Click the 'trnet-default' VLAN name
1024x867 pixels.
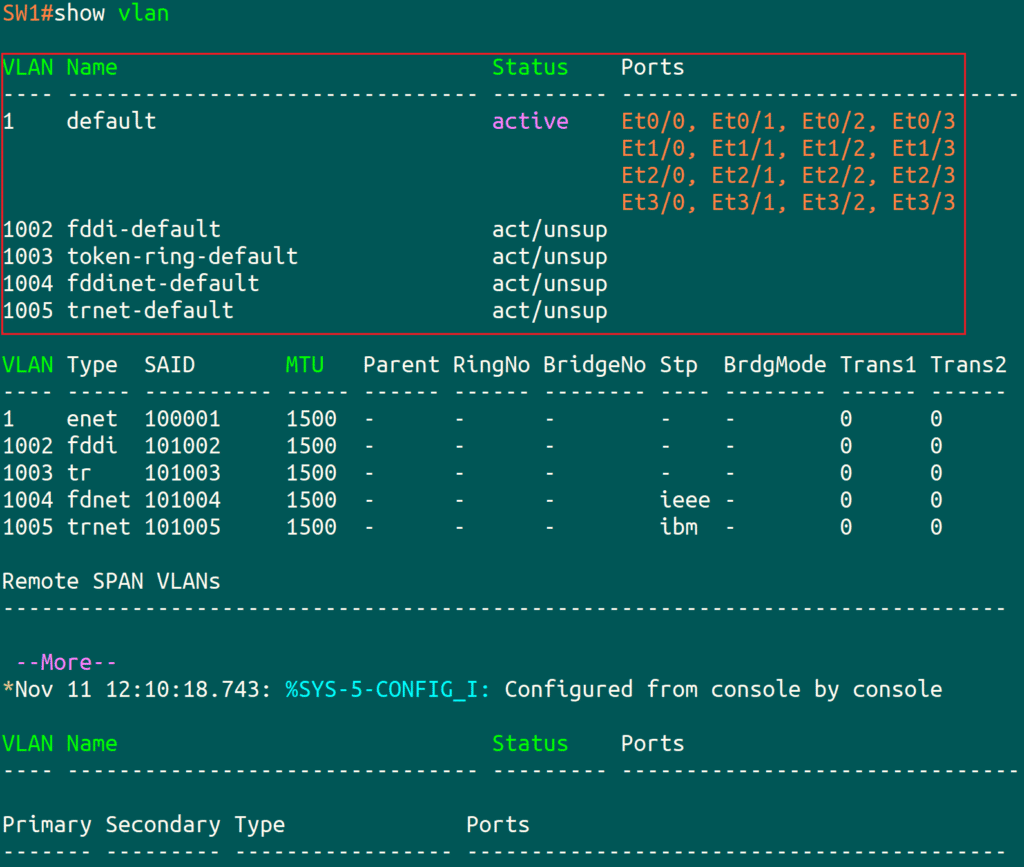tap(150, 311)
